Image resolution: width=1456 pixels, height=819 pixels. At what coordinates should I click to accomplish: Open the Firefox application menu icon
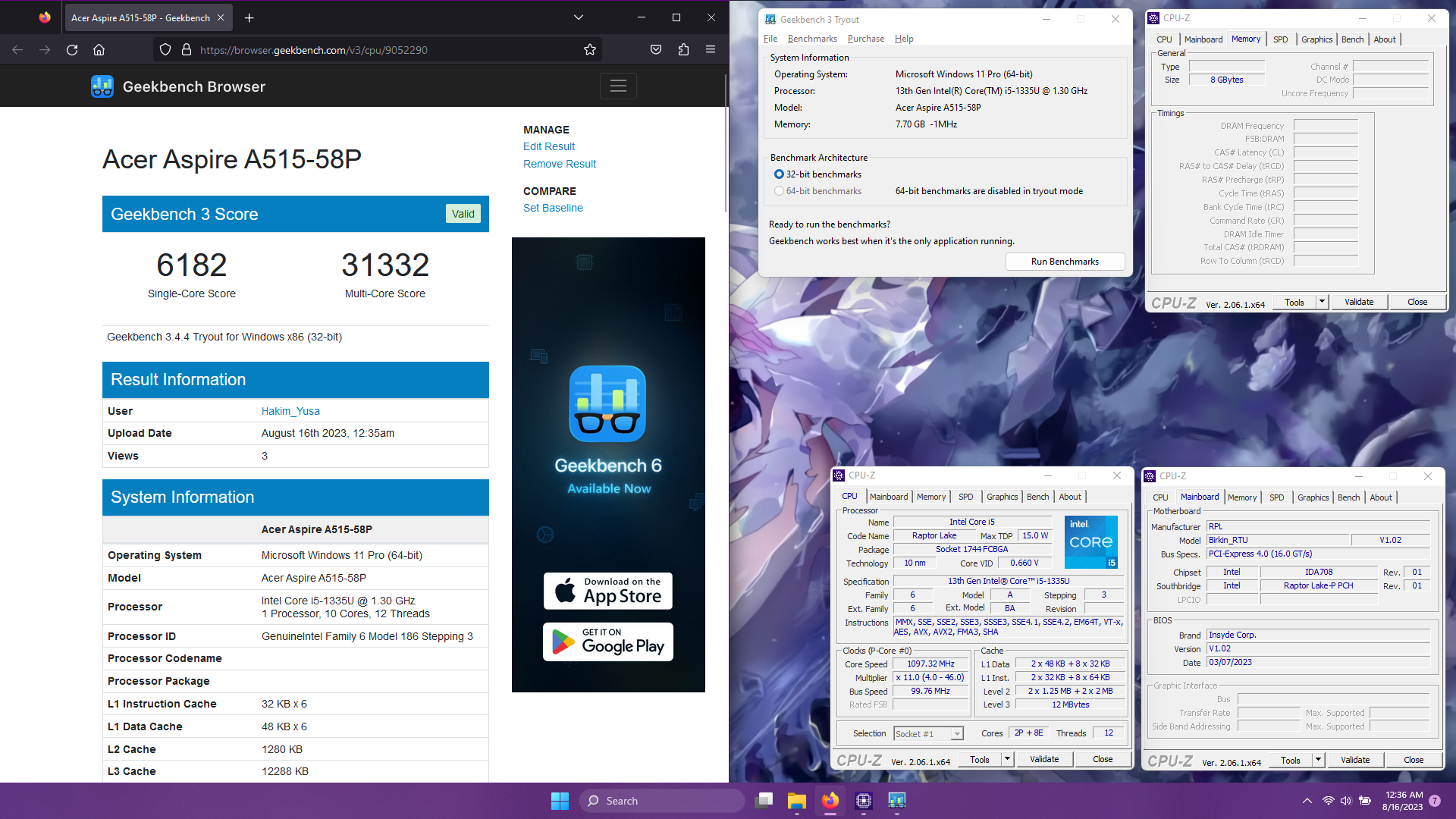711,50
